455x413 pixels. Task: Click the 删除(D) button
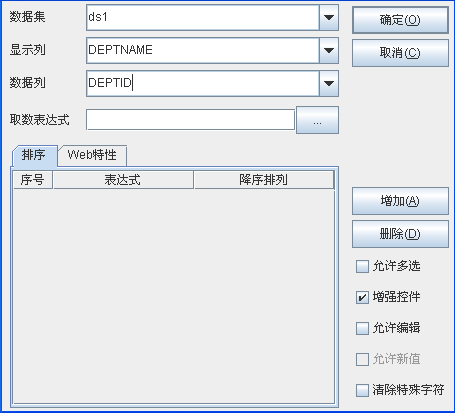coord(400,234)
